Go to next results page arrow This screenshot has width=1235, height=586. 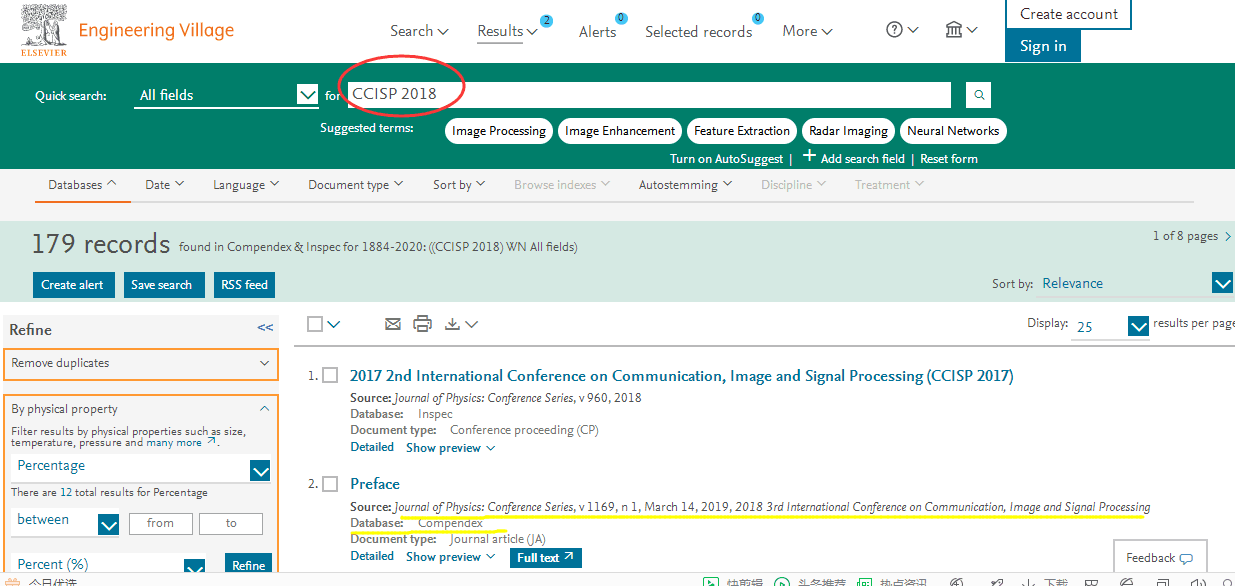coord(1228,236)
